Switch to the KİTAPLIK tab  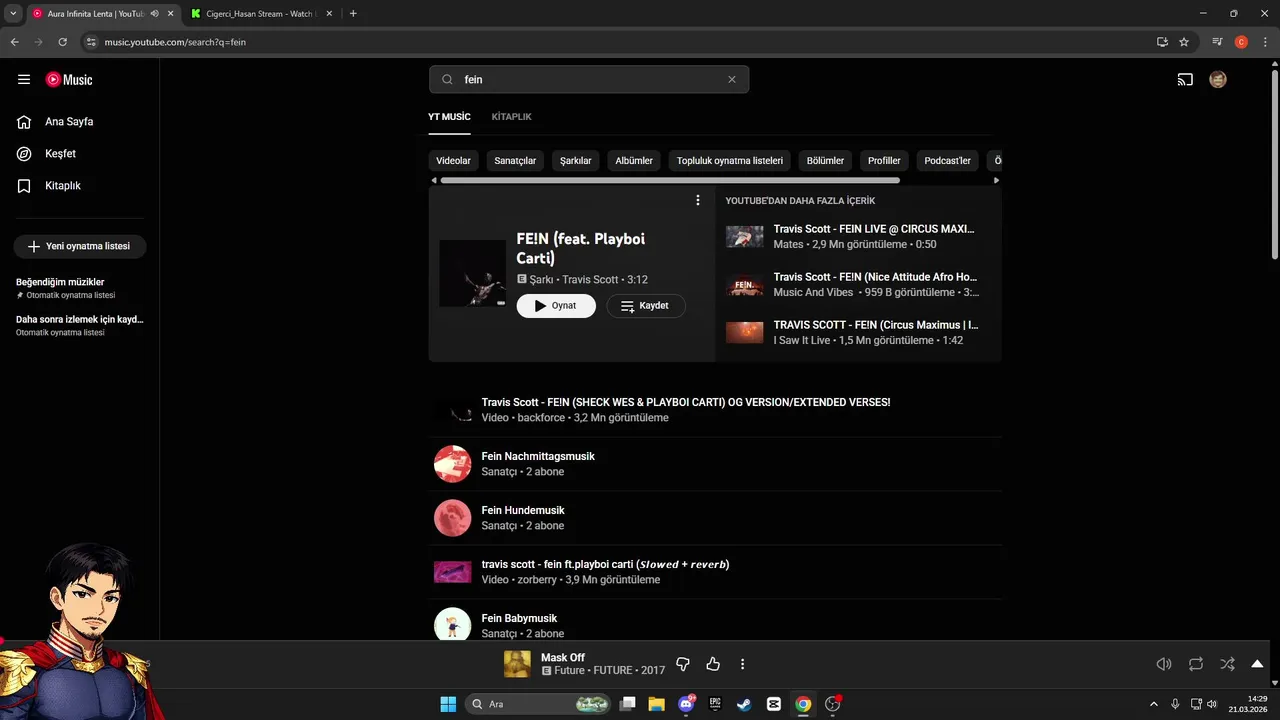pos(511,117)
